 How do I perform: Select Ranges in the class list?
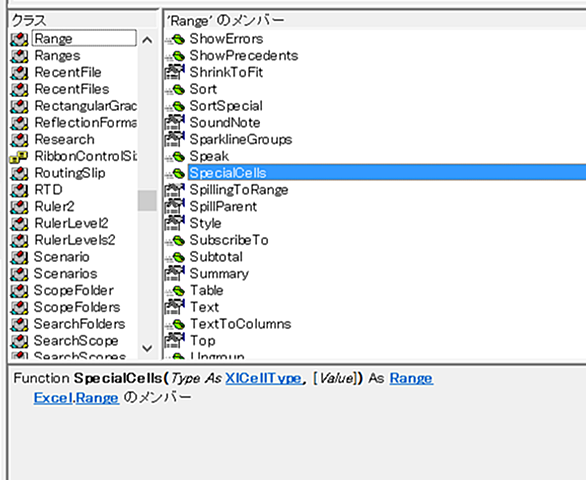[57, 56]
